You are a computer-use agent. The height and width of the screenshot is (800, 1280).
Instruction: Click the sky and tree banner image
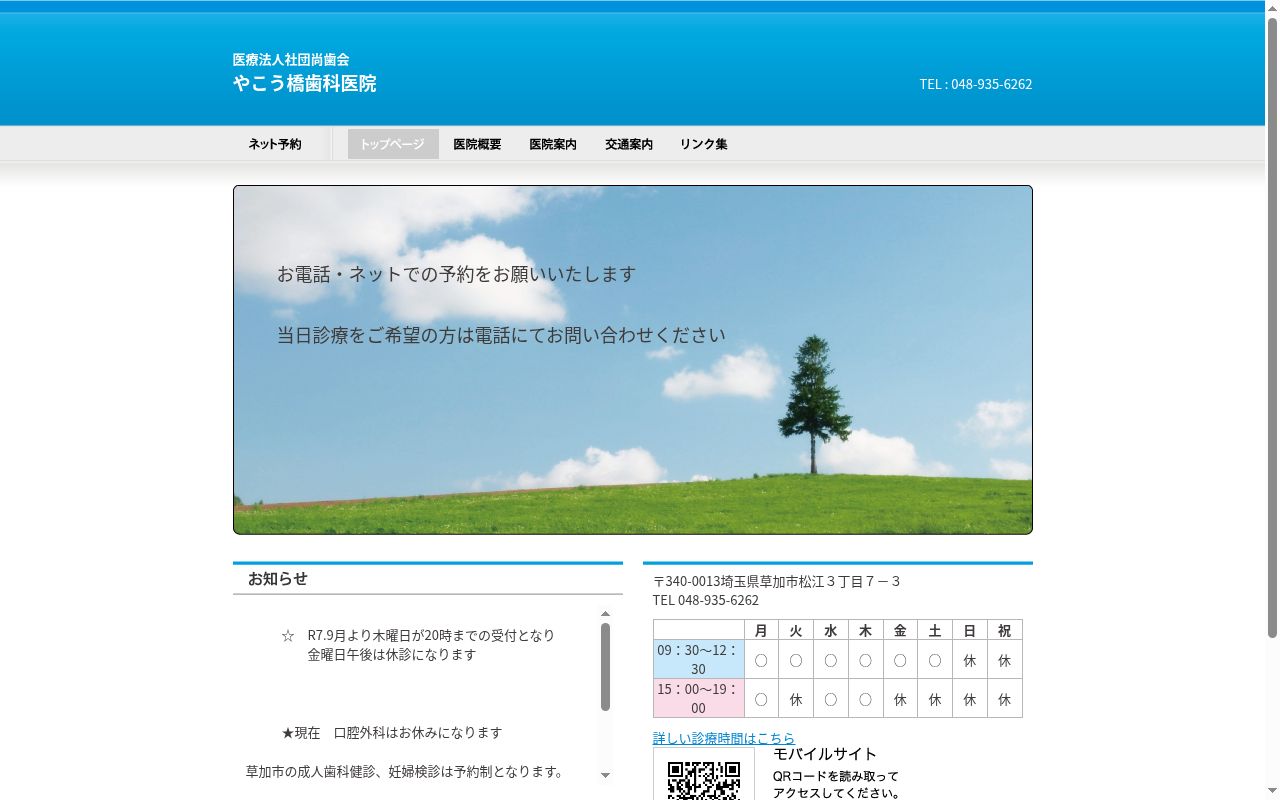633,360
